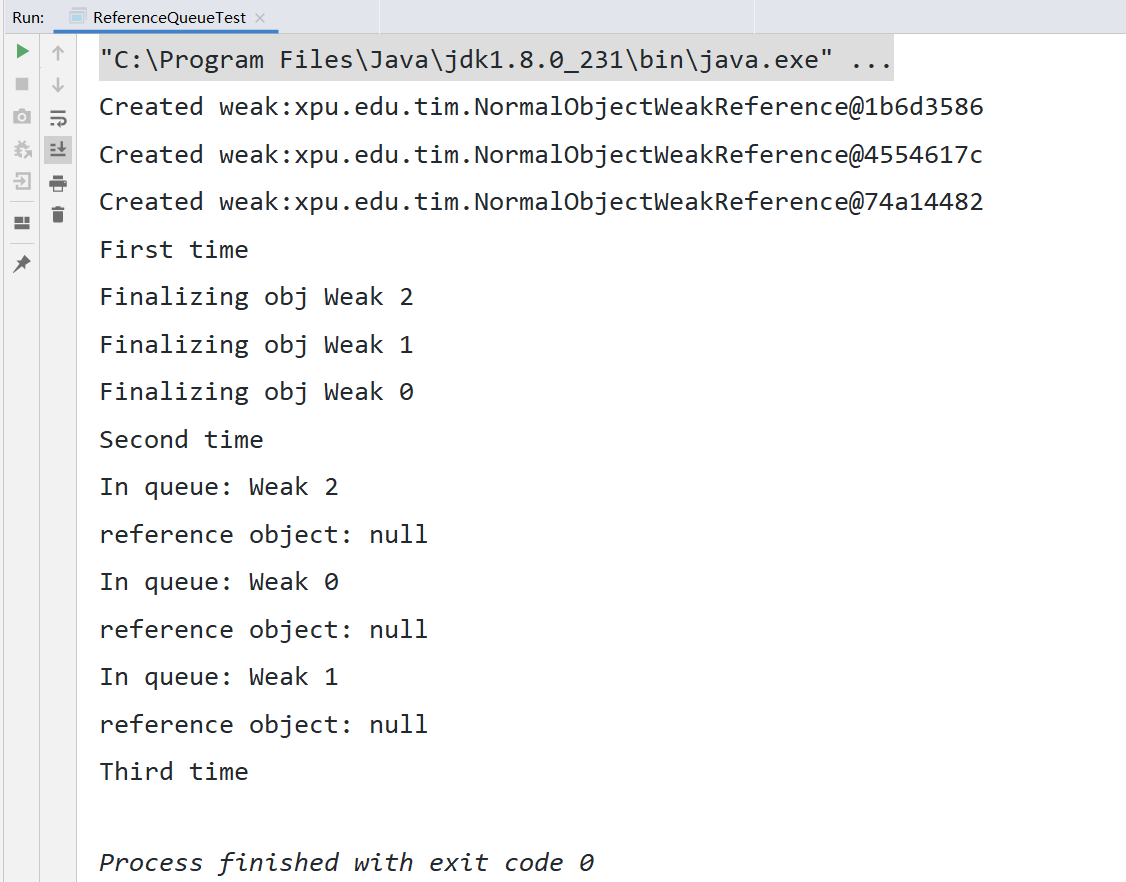The width and height of the screenshot is (1126, 882).
Task: Toggle soft-wrap for console output
Action: 58,118
